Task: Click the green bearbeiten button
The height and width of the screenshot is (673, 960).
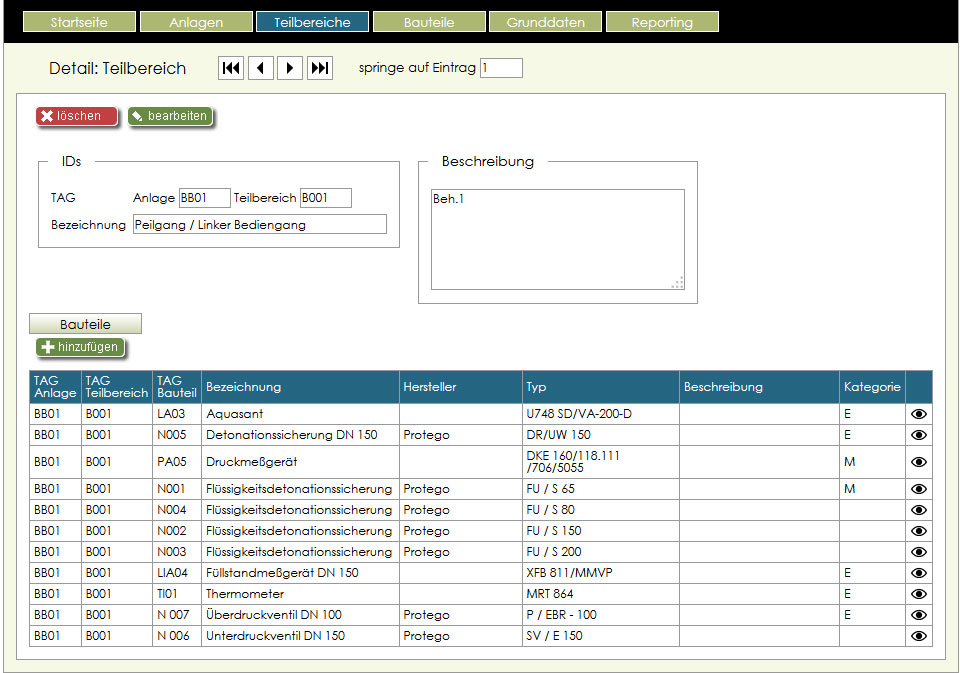Action: (x=170, y=116)
